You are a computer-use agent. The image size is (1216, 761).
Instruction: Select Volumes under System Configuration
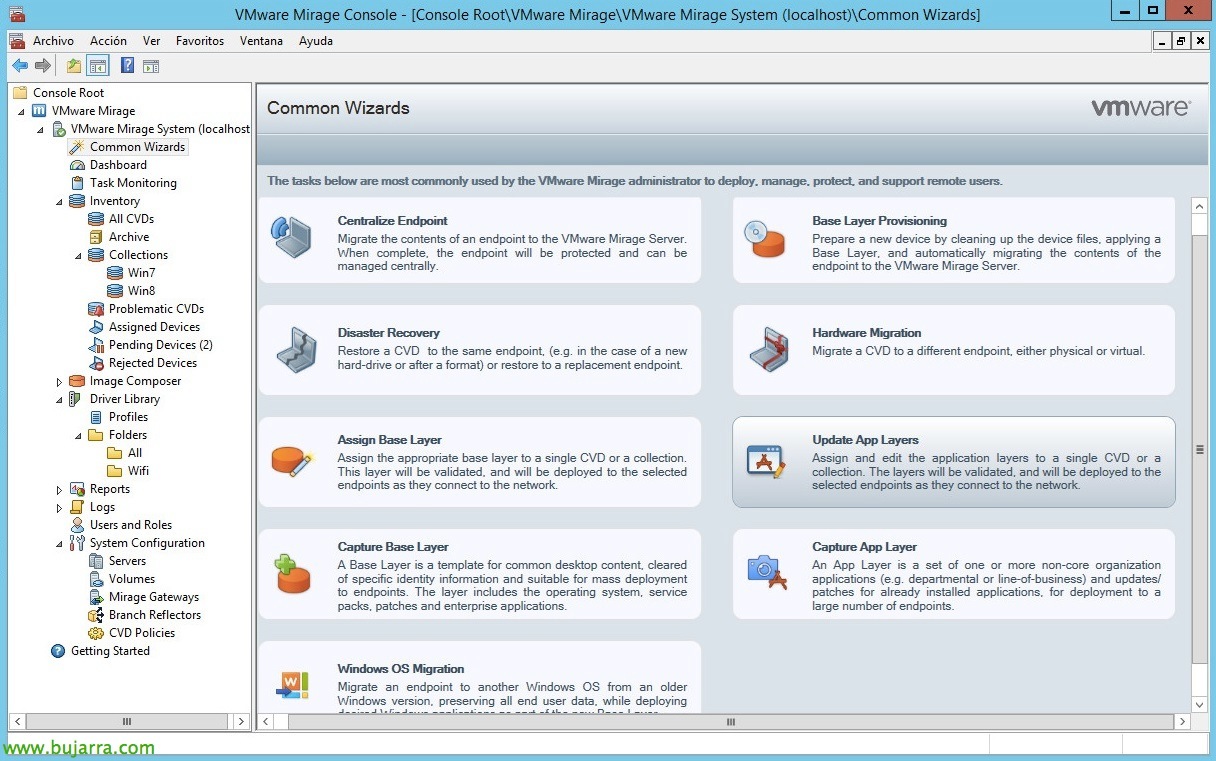(x=132, y=579)
